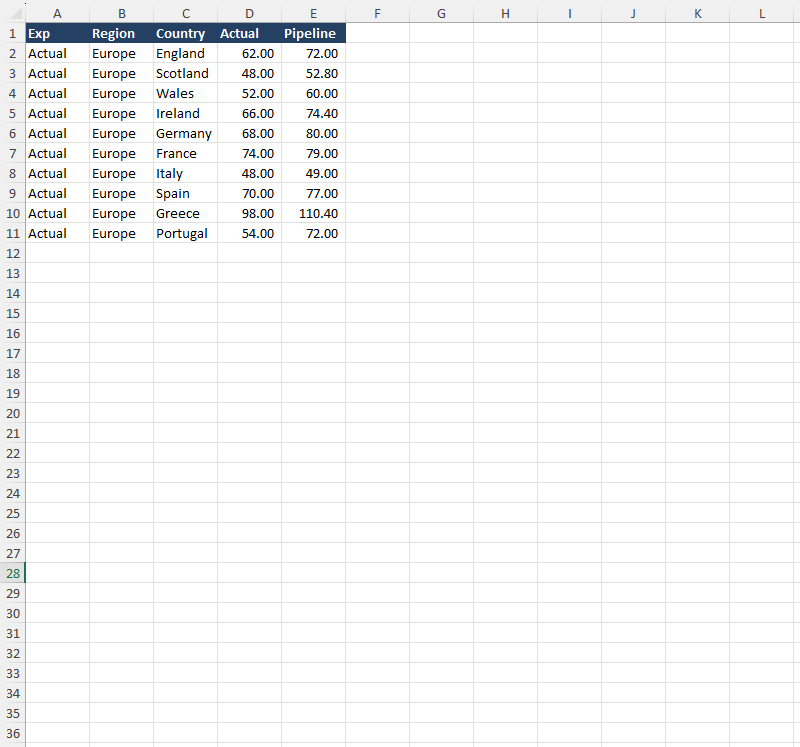Select row 36 header
This screenshot has height=747, width=800.
point(13,734)
